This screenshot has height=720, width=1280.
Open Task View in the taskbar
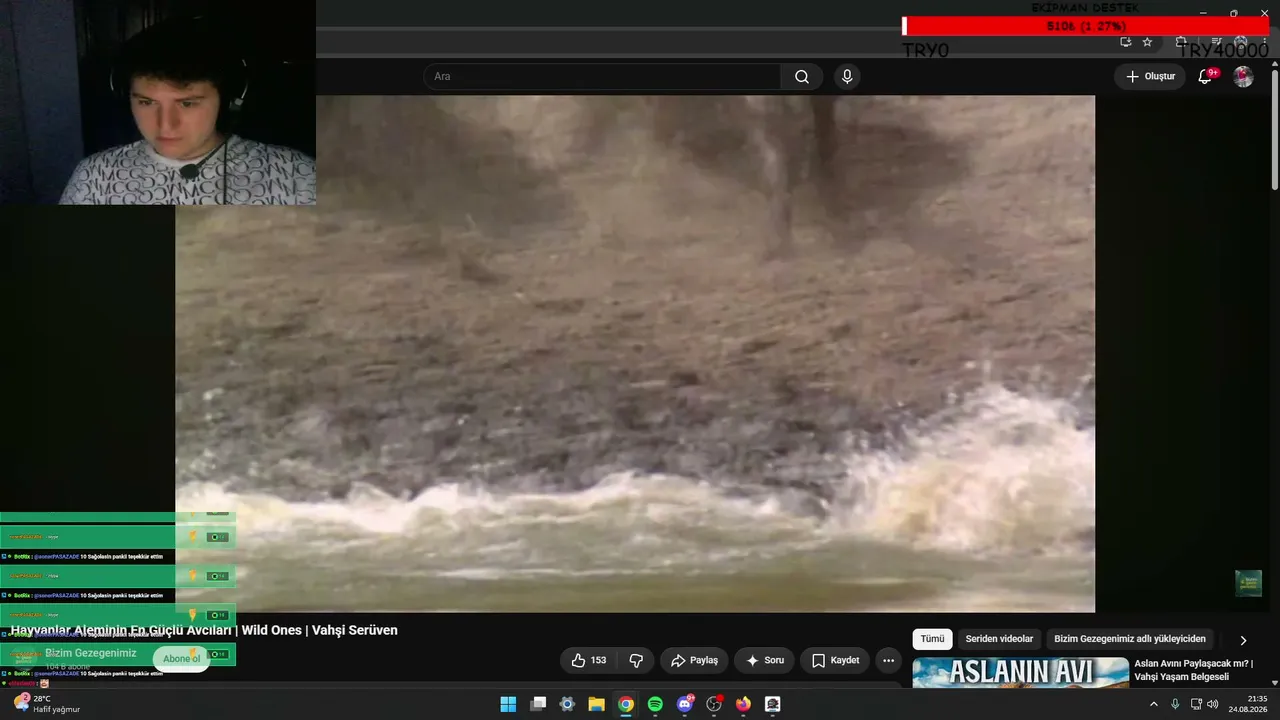tap(538, 704)
